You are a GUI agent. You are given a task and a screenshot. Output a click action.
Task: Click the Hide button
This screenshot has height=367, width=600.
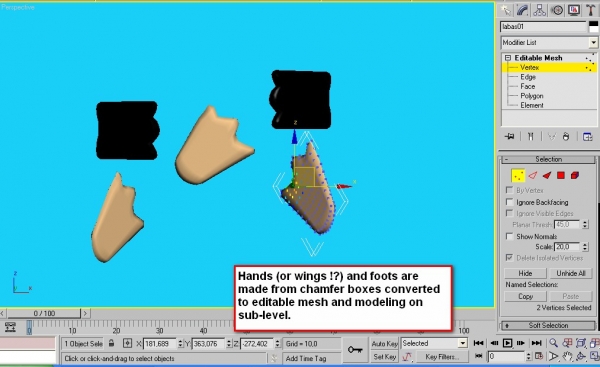click(525, 273)
